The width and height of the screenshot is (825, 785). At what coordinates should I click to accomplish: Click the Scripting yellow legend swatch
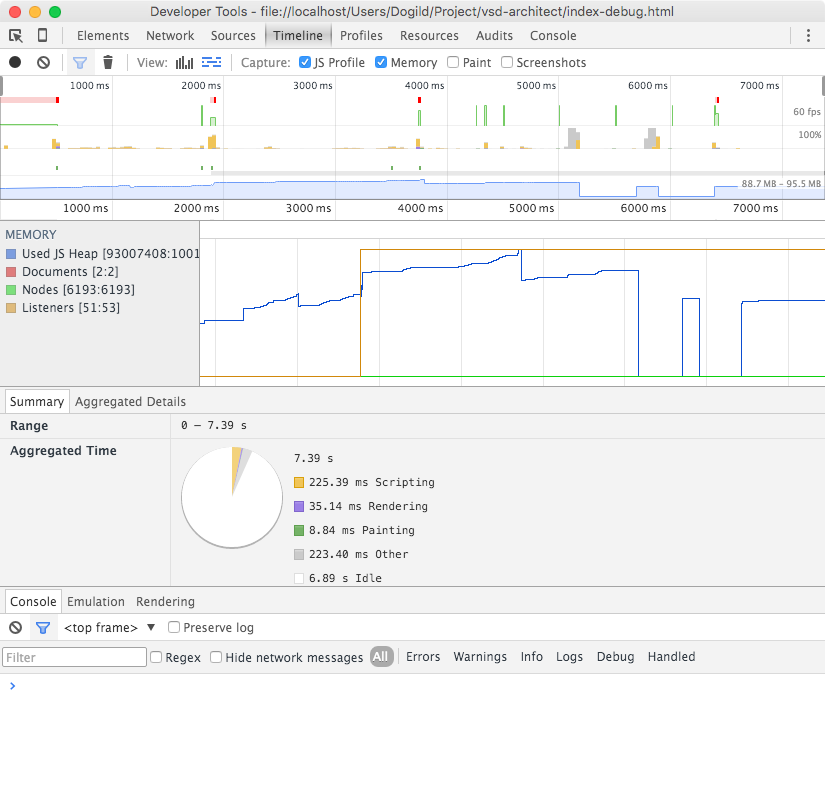[299, 482]
